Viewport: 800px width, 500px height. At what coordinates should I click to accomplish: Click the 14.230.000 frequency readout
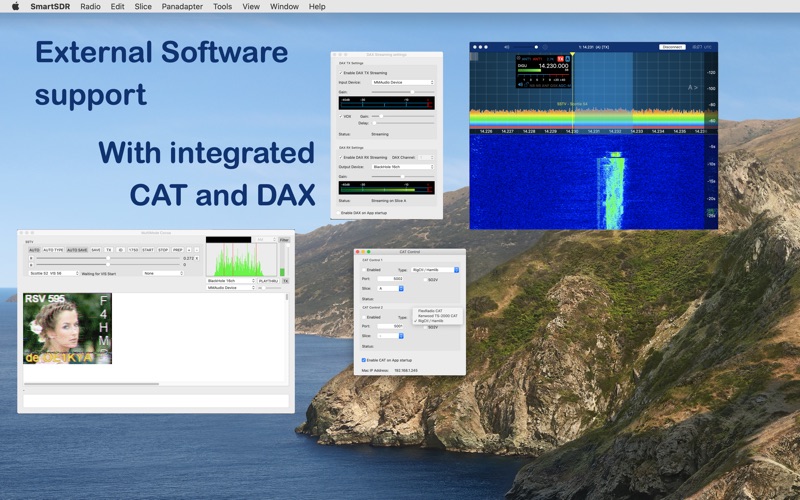pyautogui.click(x=554, y=66)
